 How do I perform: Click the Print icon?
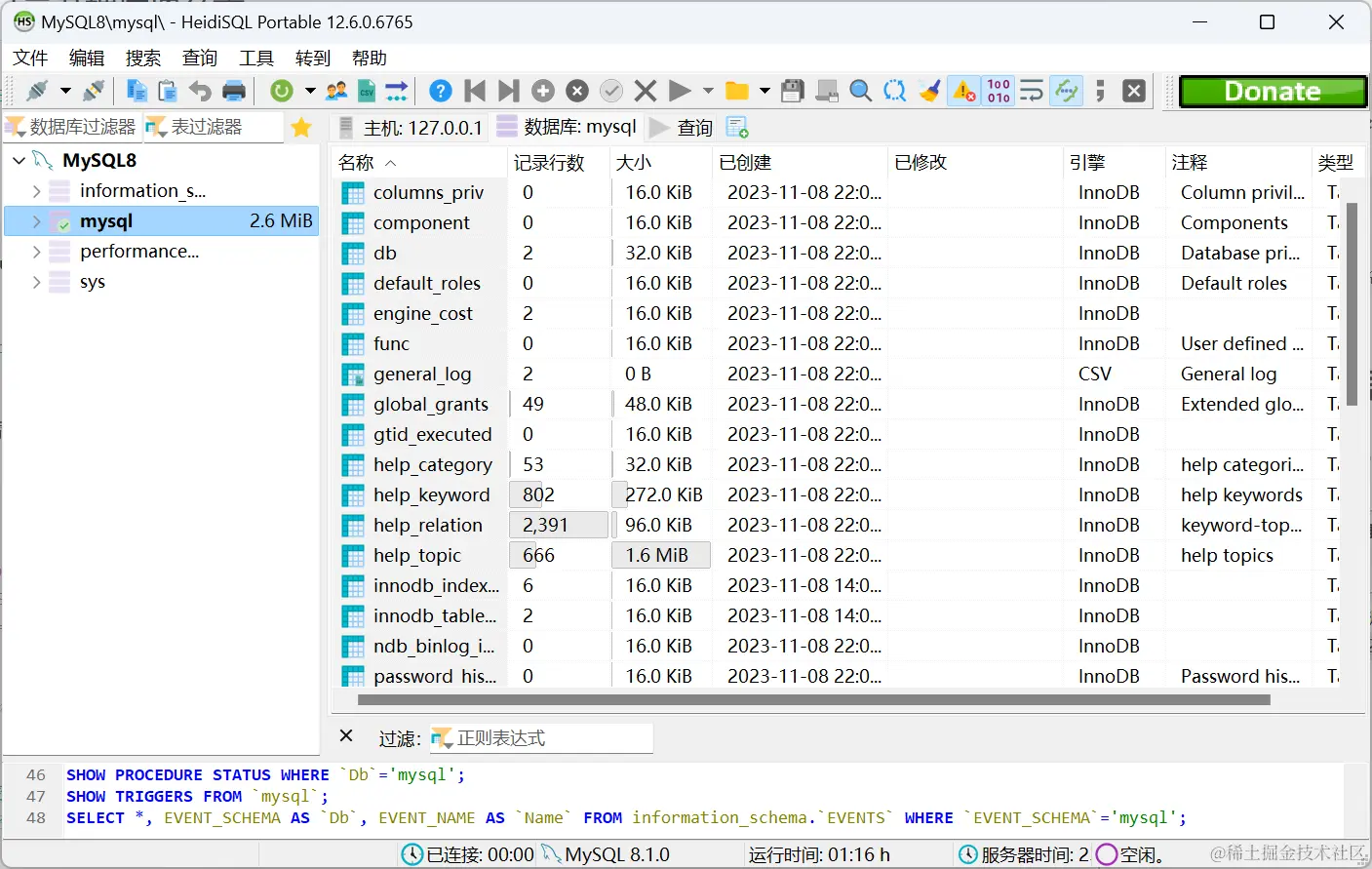[x=234, y=91]
